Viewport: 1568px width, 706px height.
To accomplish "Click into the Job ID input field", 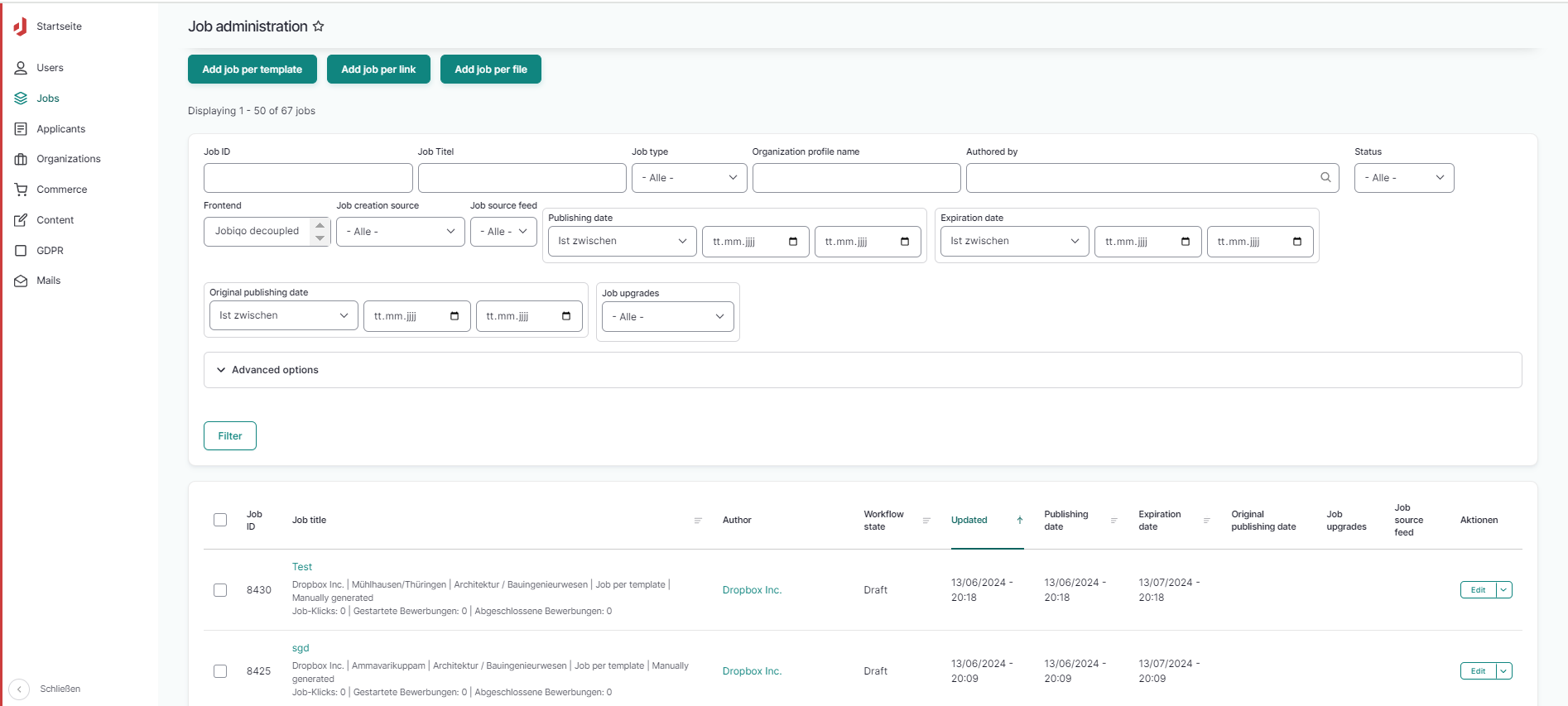I will (308, 178).
